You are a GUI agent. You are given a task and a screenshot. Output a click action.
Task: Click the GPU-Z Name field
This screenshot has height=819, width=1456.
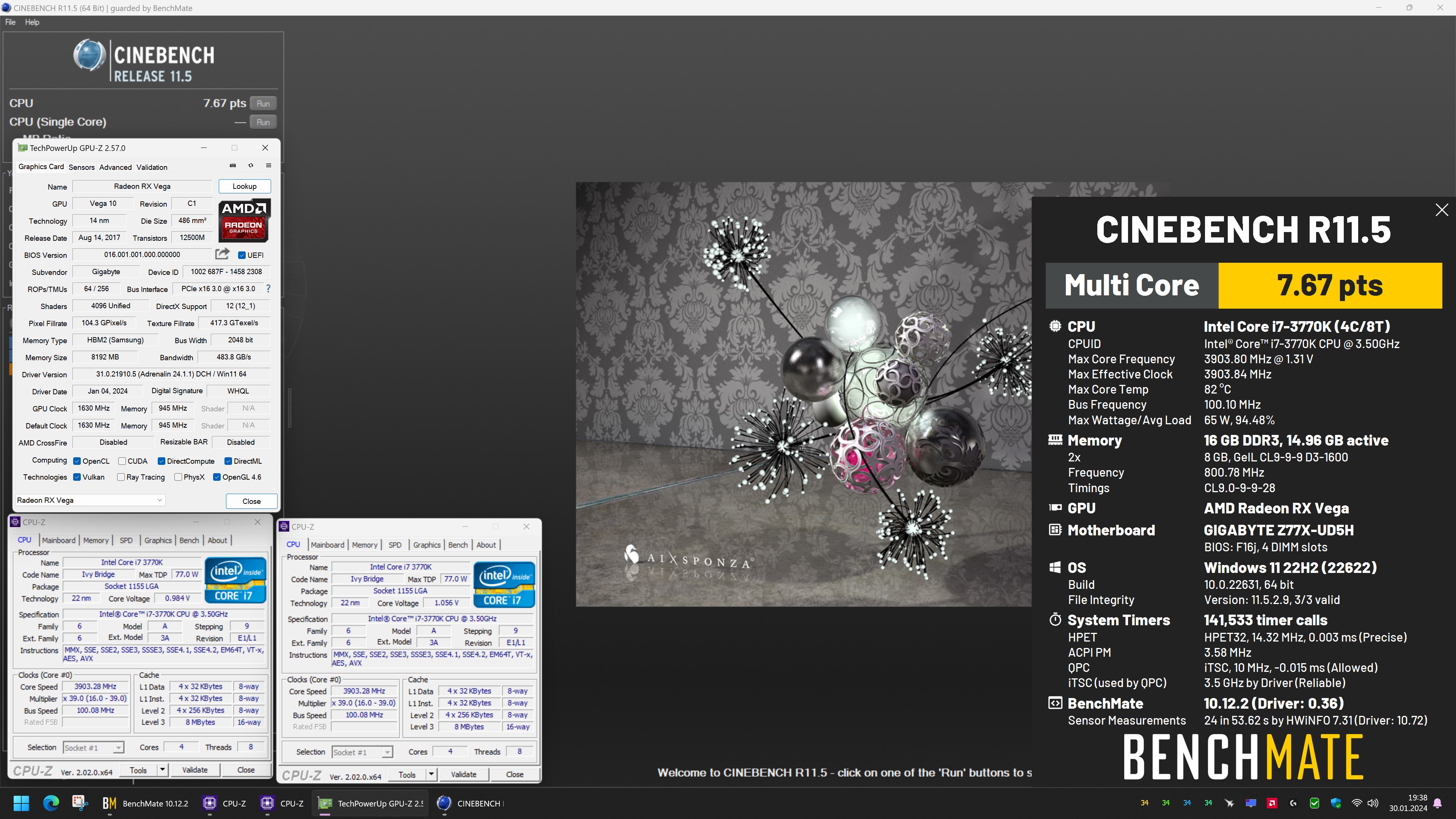click(x=142, y=187)
